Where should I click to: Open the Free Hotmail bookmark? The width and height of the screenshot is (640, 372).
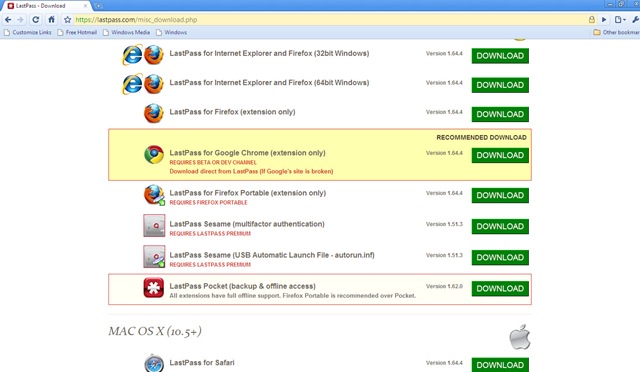77,32
